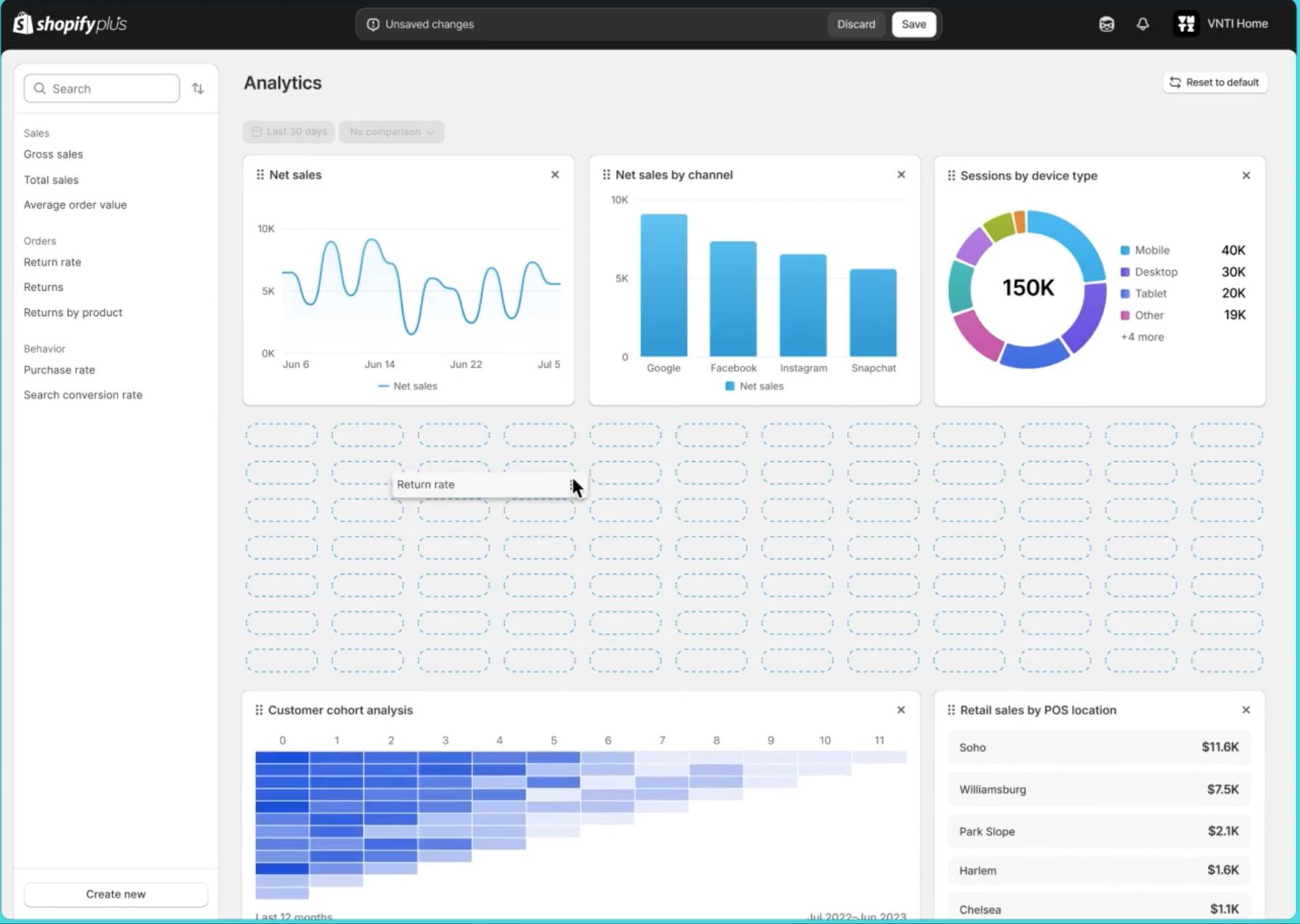The height and width of the screenshot is (924, 1300).
Task: Select Returns by product metric
Action: [73, 313]
